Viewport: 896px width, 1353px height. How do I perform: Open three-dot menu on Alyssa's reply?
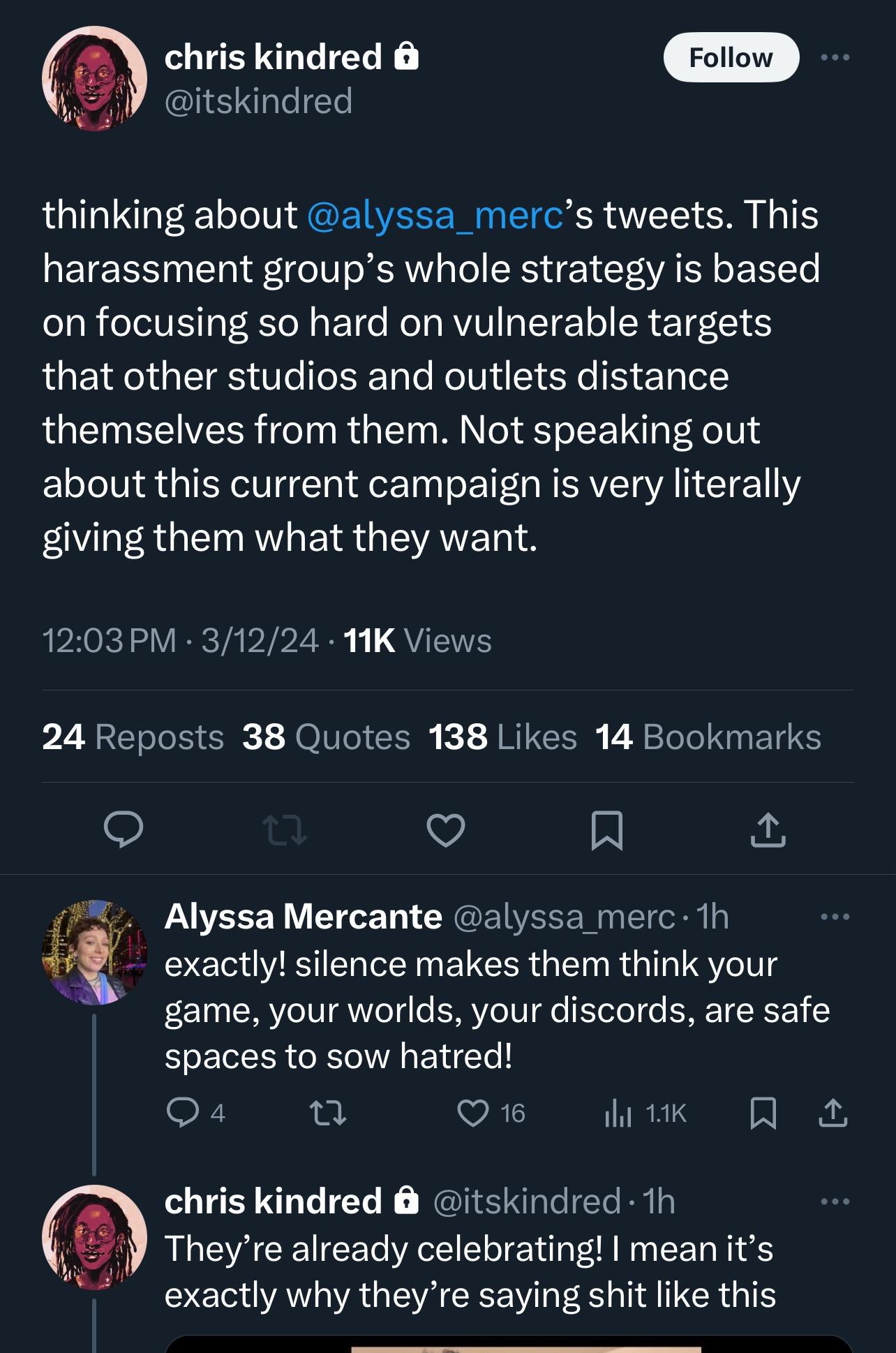point(835,916)
